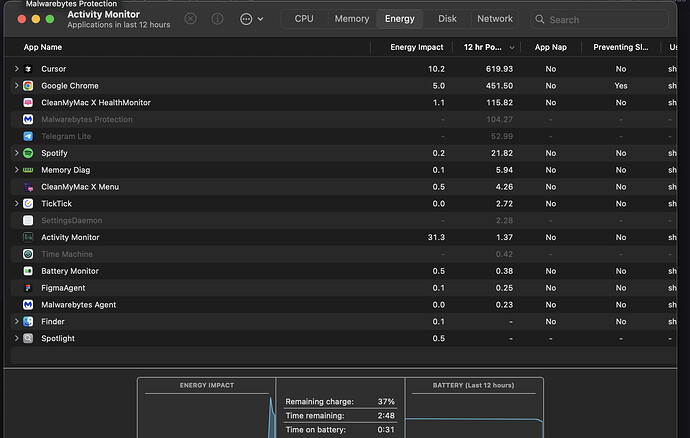Click the stop process X toolbar icon
Image resolution: width=690 pixels, height=438 pixels.
[x=191, y=19]
